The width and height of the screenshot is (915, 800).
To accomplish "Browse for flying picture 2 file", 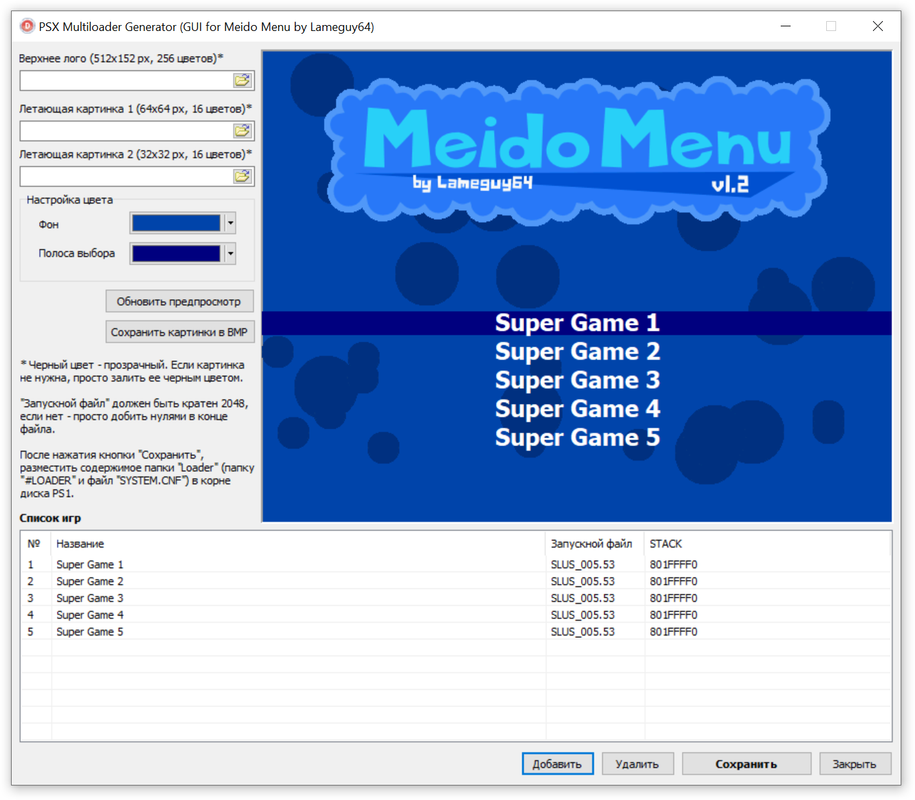I will tap(242, 176).
